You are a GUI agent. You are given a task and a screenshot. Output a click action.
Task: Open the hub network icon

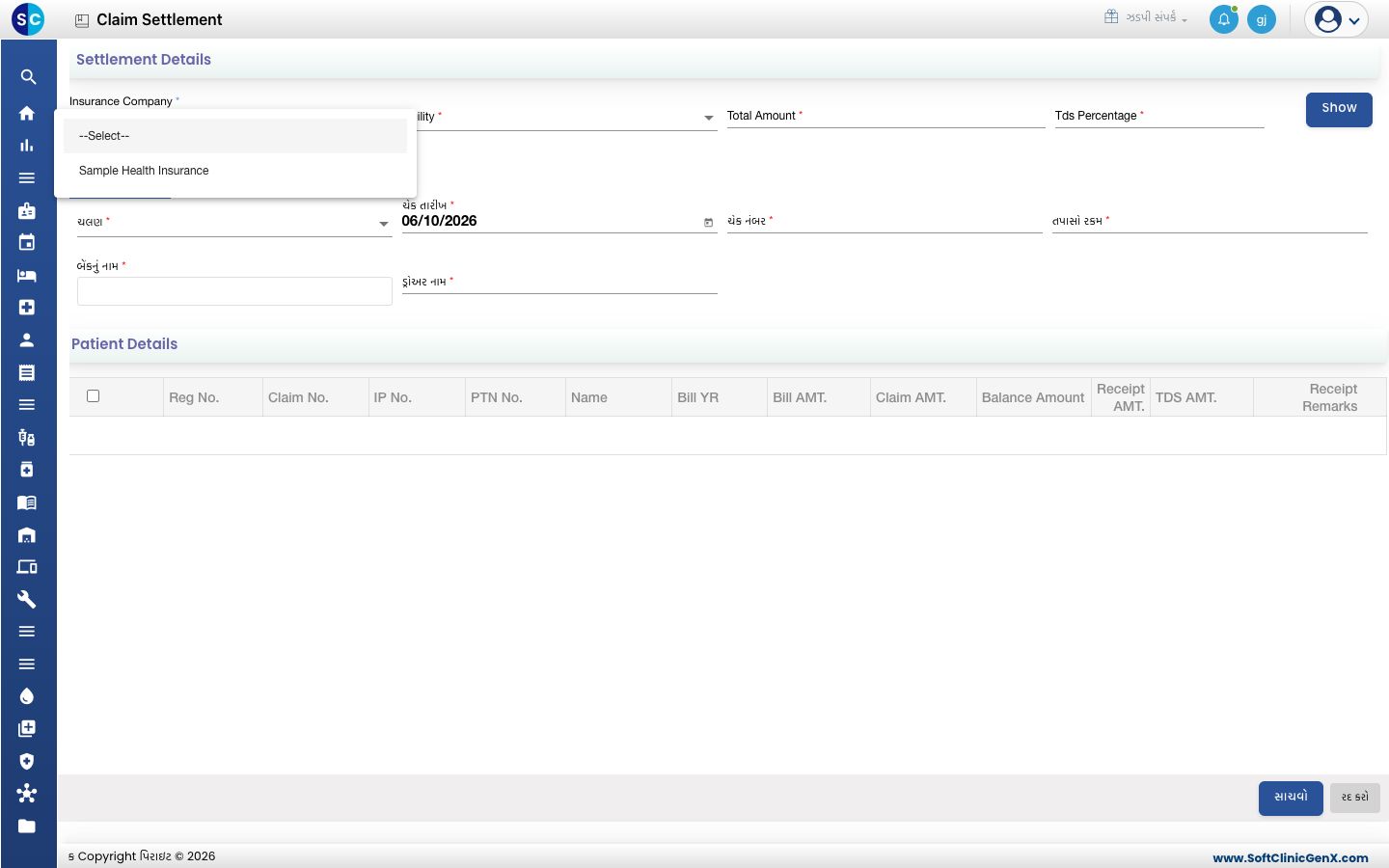tap(27, 794)
